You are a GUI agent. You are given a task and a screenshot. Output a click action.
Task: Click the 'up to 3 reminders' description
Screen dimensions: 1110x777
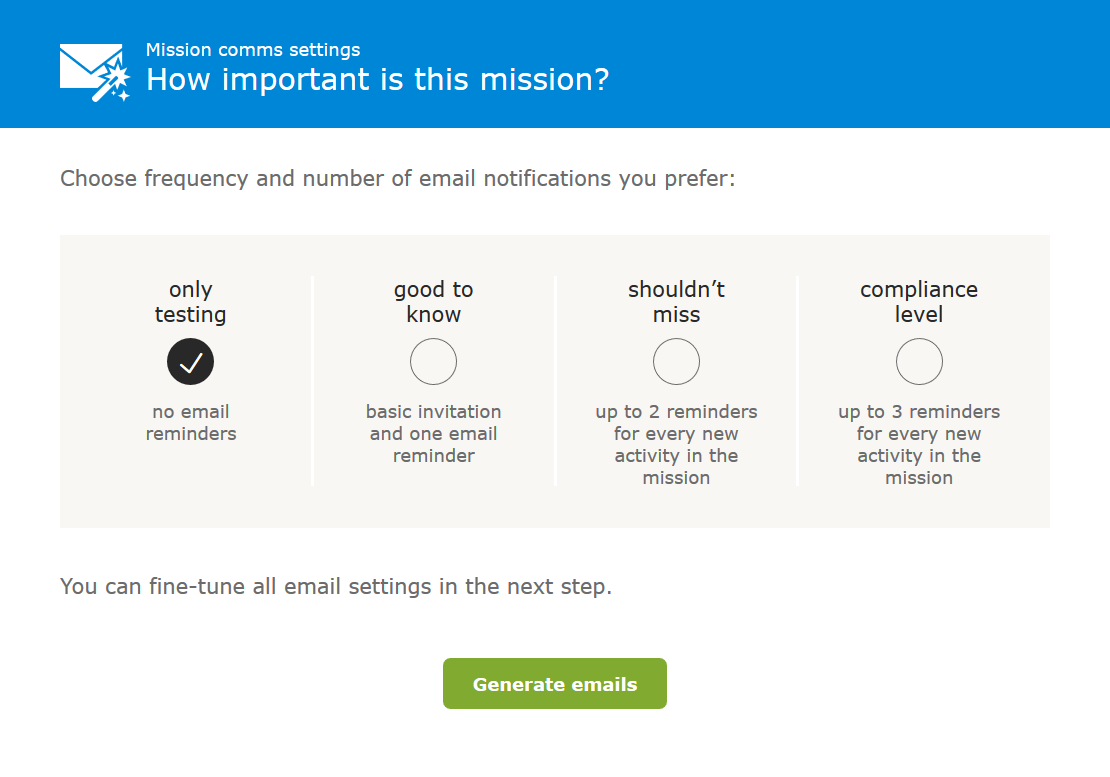click(919, 444)
